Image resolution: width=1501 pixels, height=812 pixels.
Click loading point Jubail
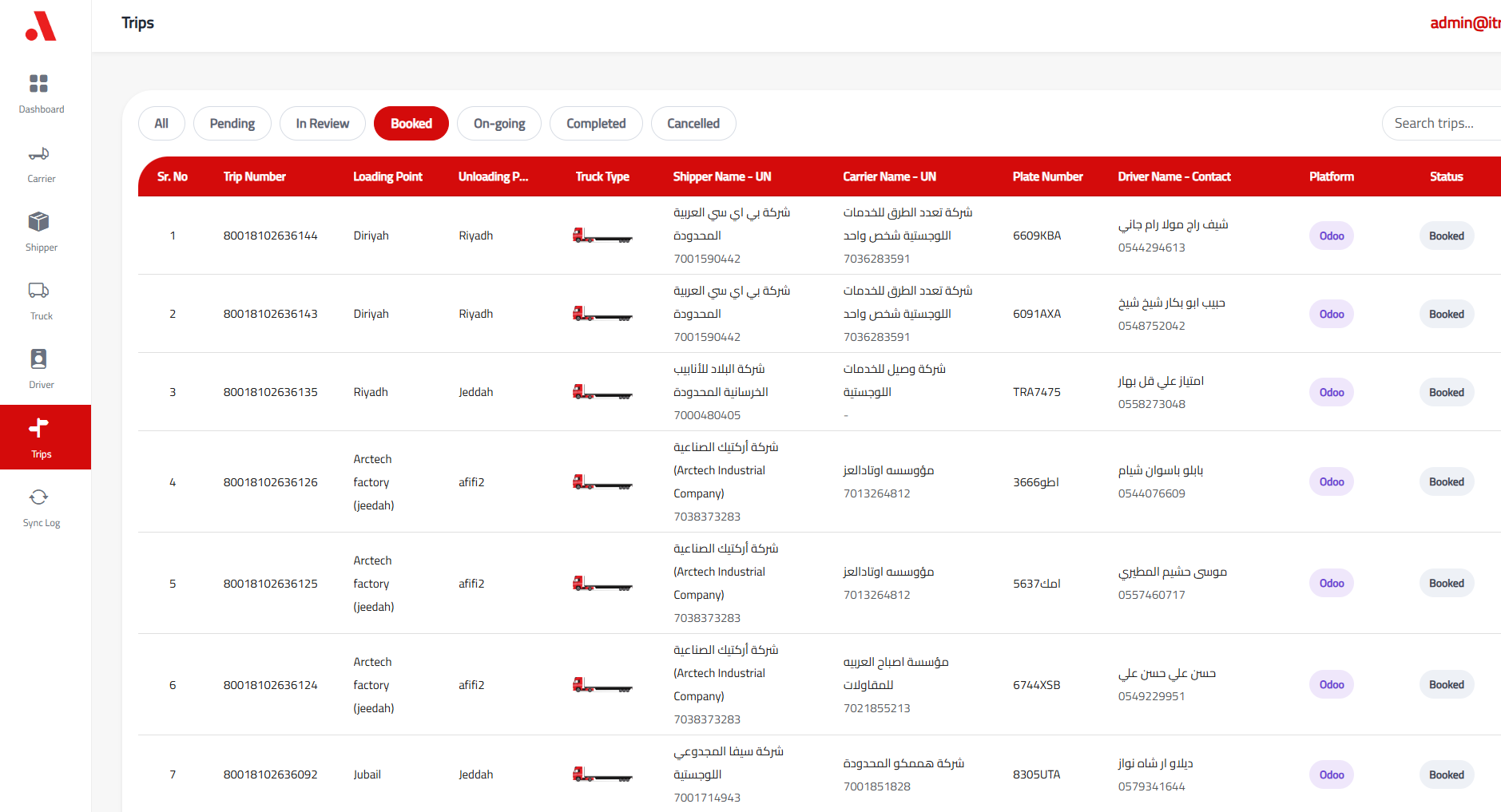coord(367,774)
